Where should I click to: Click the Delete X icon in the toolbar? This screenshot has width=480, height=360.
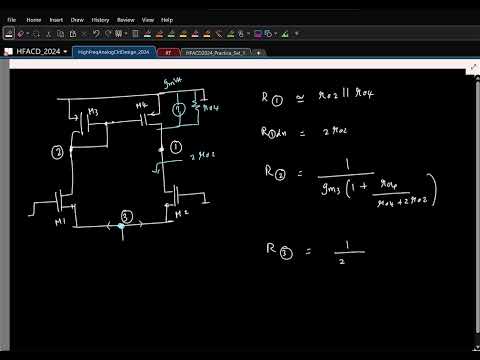click(84, 34)
